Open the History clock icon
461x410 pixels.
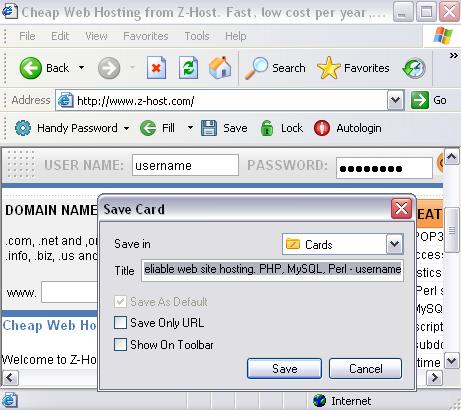click(x=414, y=68)
